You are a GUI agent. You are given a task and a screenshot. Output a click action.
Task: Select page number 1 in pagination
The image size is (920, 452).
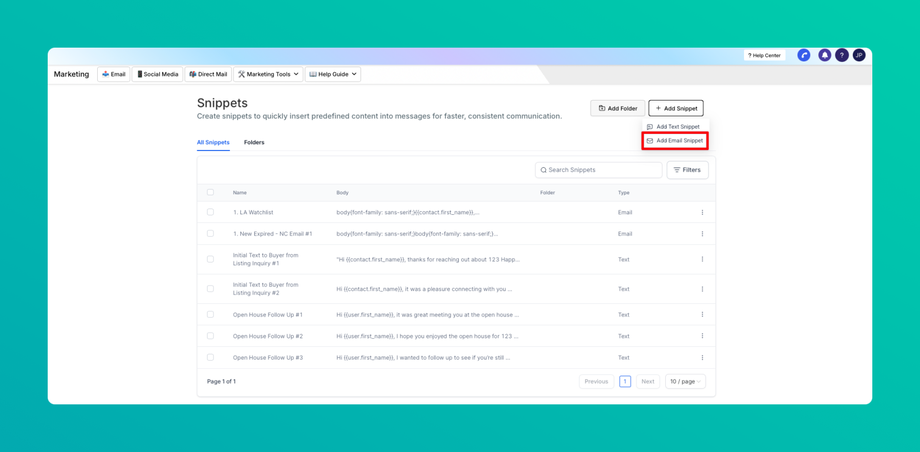pyautogui.click(x=625, y=382)
